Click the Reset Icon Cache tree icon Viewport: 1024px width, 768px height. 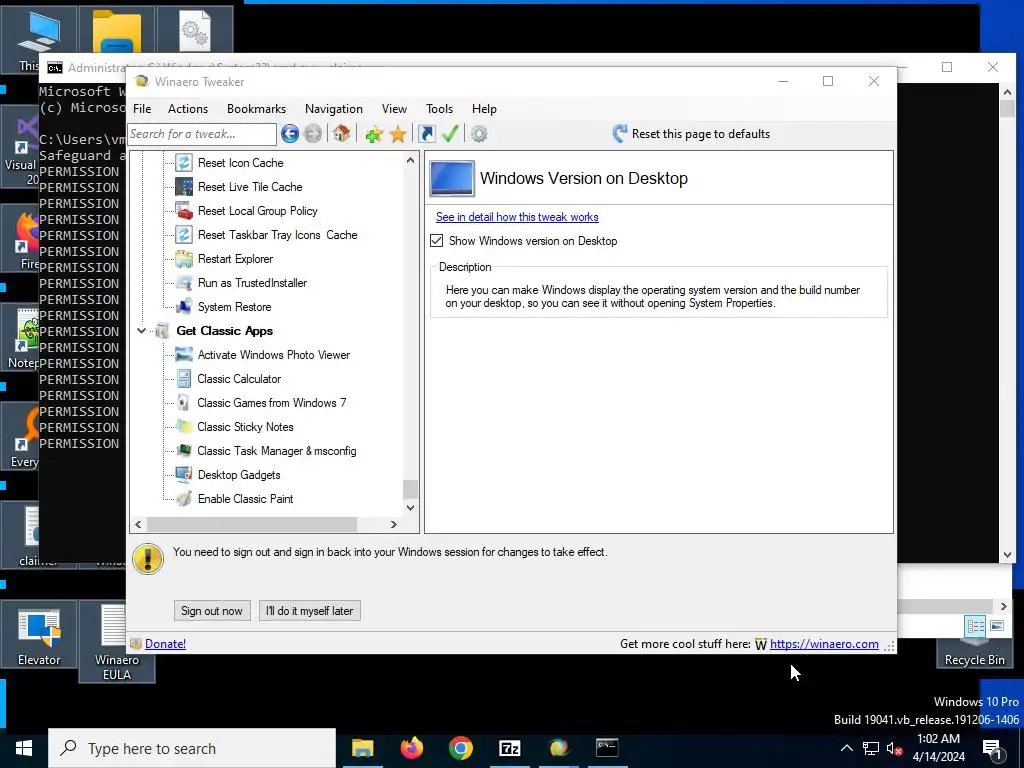(x=184, y=163)
